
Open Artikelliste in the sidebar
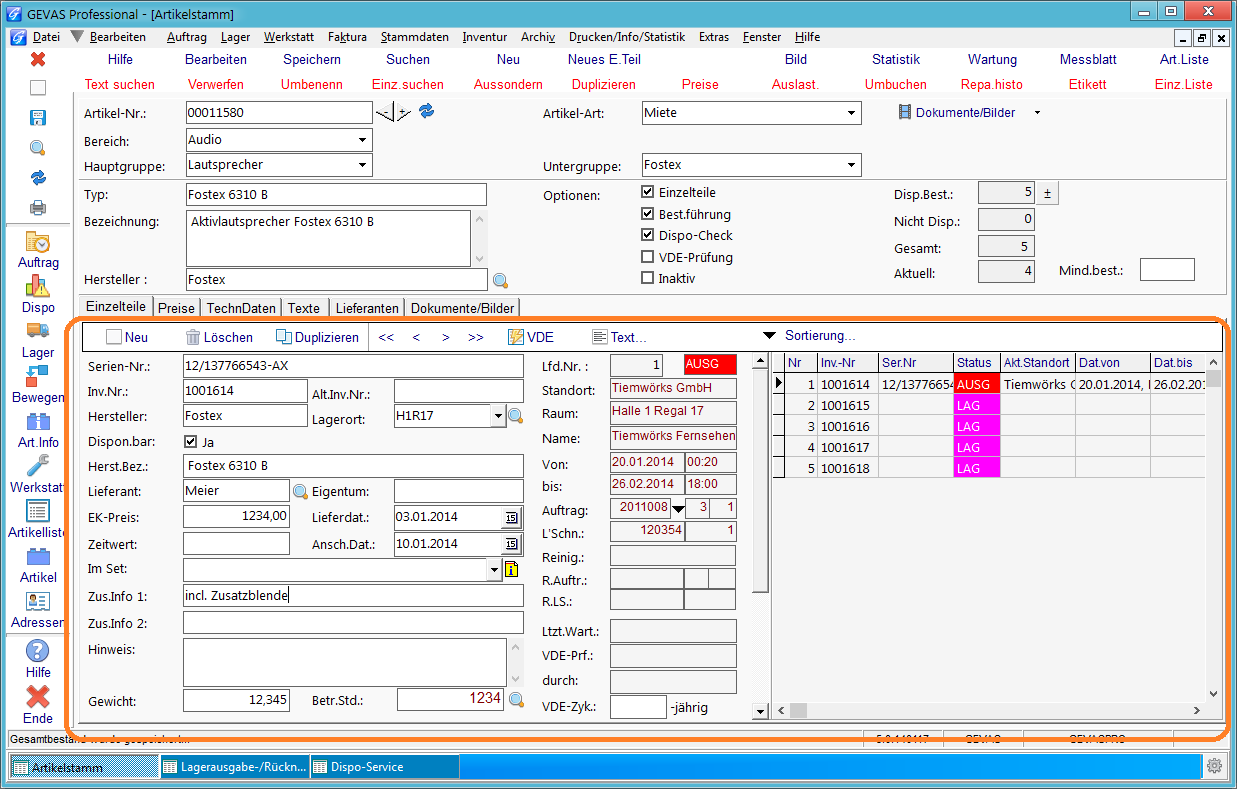point(38,521)
